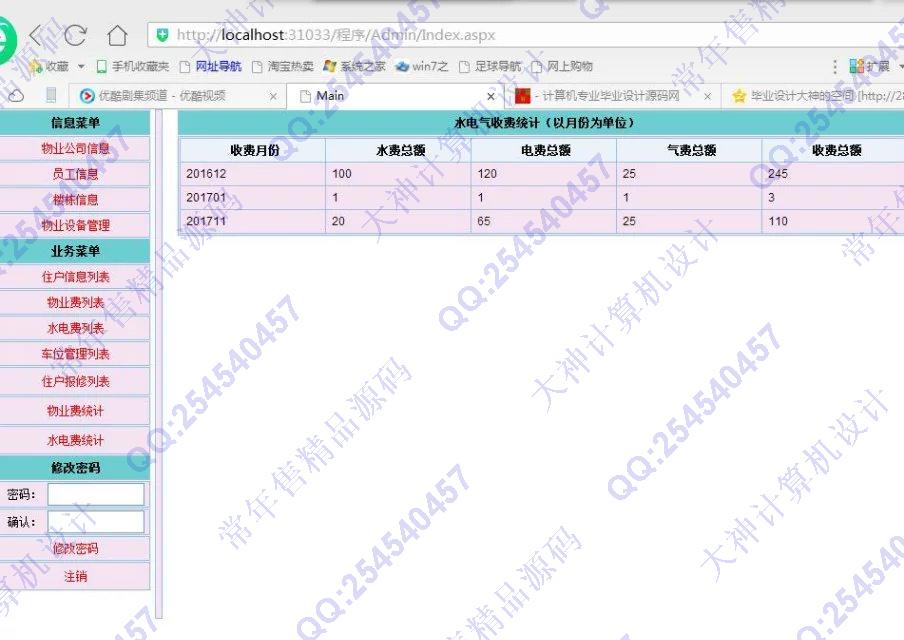Open 网上购物 bookmark
The width and height of the screenshot is (904, 640).
click(562, 66)
